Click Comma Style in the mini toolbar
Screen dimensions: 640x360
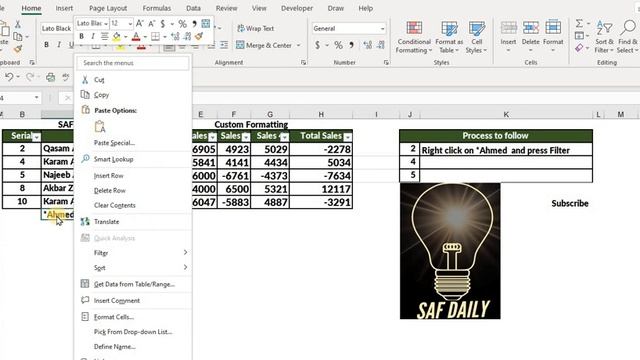pyautogui.click(x=194, y=23)
